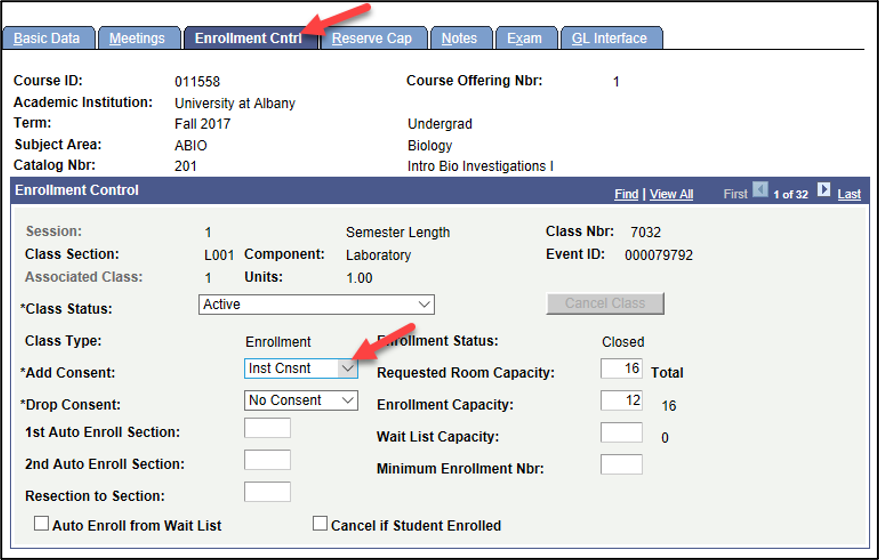The image size is (879, 560).
Task: Switch to GL Interface tab
Action: 609,38
